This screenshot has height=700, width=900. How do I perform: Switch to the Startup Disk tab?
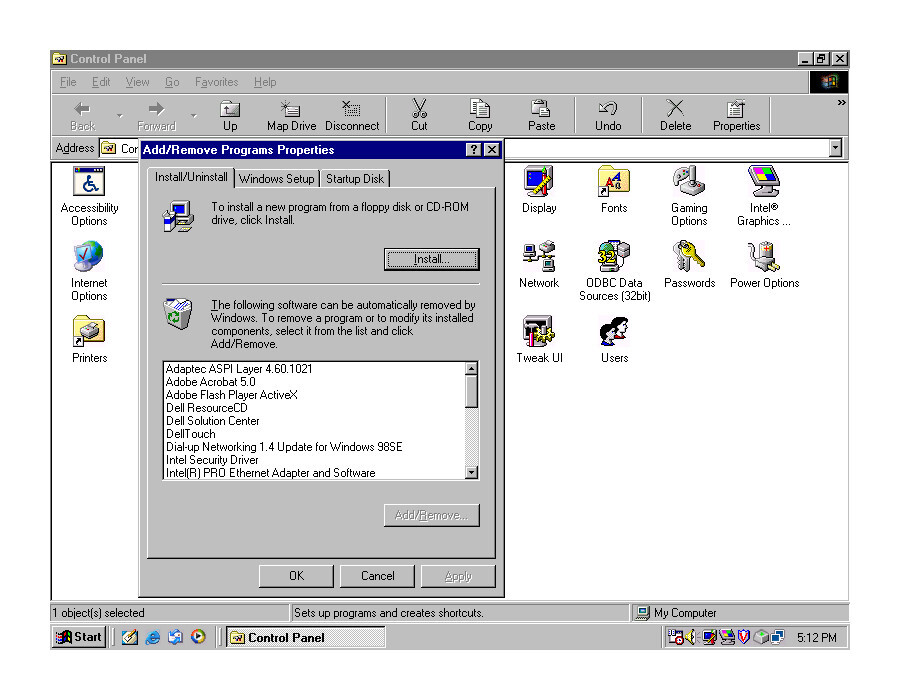coord(355,178)
